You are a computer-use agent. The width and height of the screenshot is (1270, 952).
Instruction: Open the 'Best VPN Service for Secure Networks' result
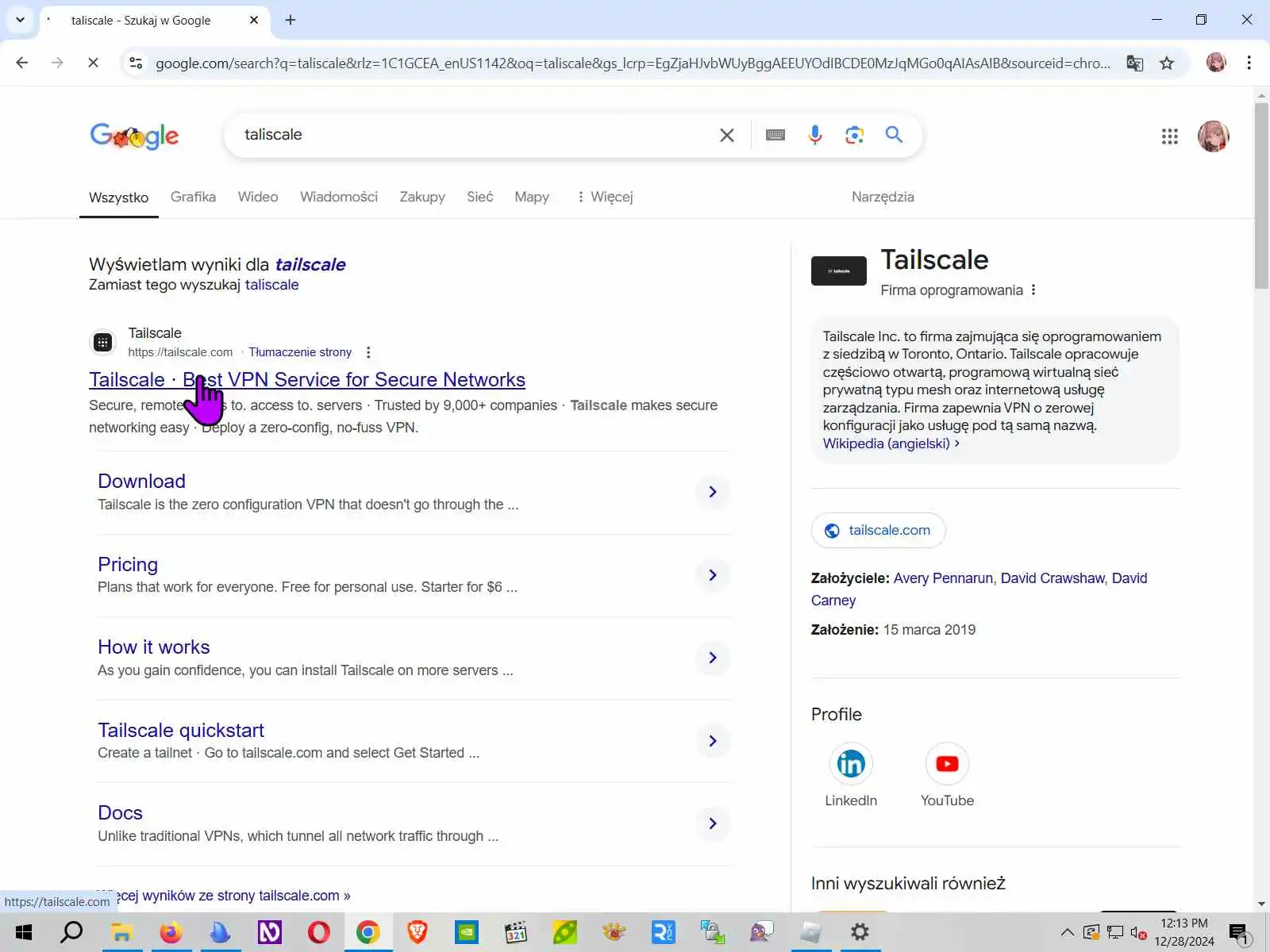[307, 380]
